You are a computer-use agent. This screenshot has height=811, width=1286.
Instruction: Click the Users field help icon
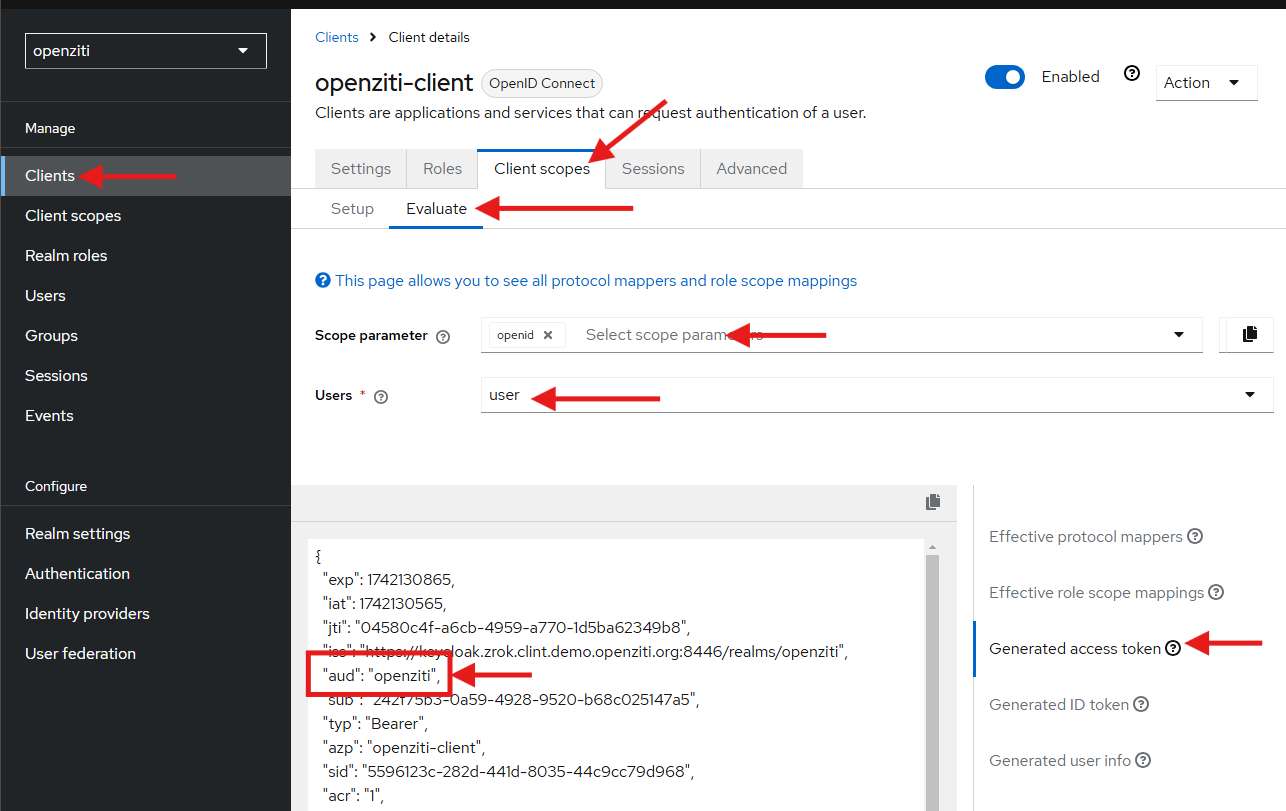click(380, 396)
